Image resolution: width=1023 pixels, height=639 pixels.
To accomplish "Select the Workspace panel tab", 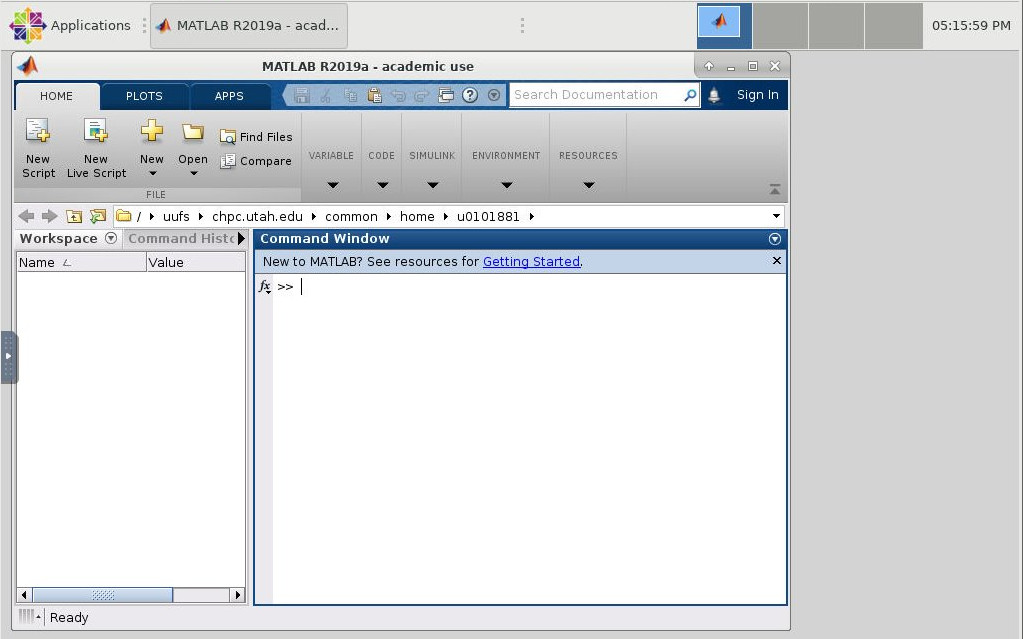I will [58, 239].
